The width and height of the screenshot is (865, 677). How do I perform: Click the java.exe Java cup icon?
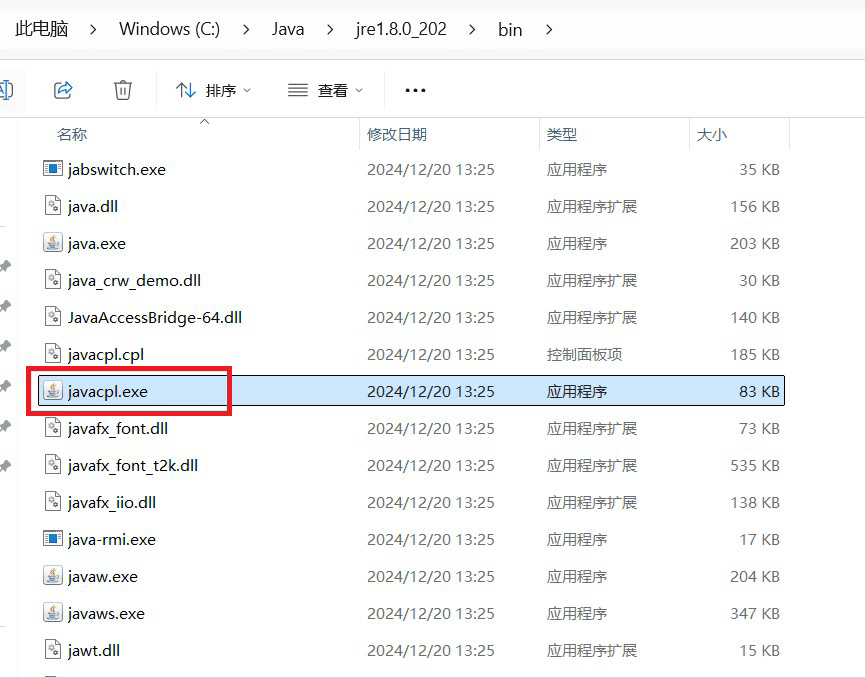point(52,242)
